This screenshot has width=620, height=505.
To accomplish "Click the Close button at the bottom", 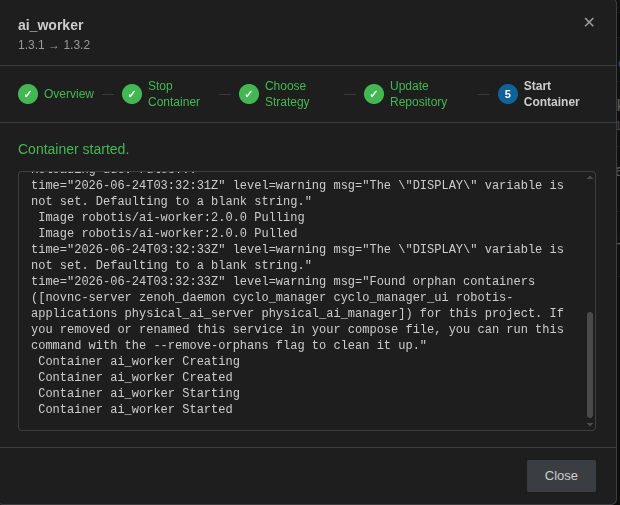I will (x=561, y=476).
